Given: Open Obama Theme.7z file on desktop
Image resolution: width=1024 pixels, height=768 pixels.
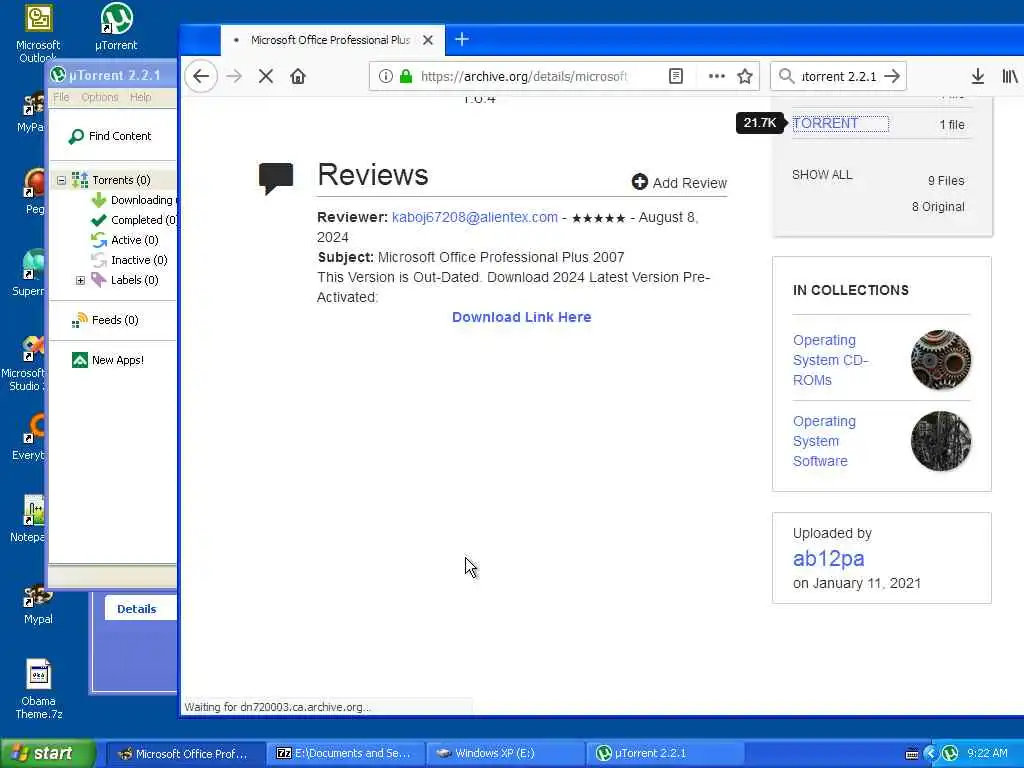Looking at the screenshot, I should 39,688.
